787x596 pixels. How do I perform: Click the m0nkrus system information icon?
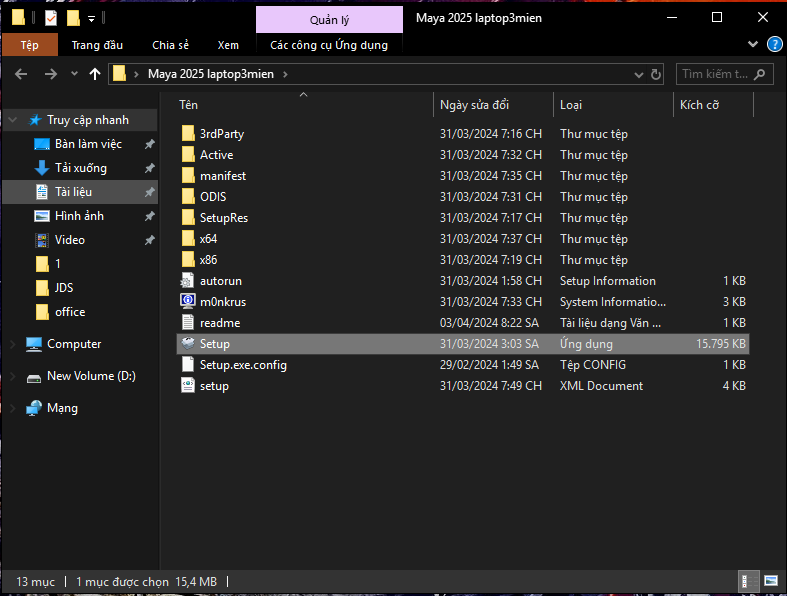187,302
